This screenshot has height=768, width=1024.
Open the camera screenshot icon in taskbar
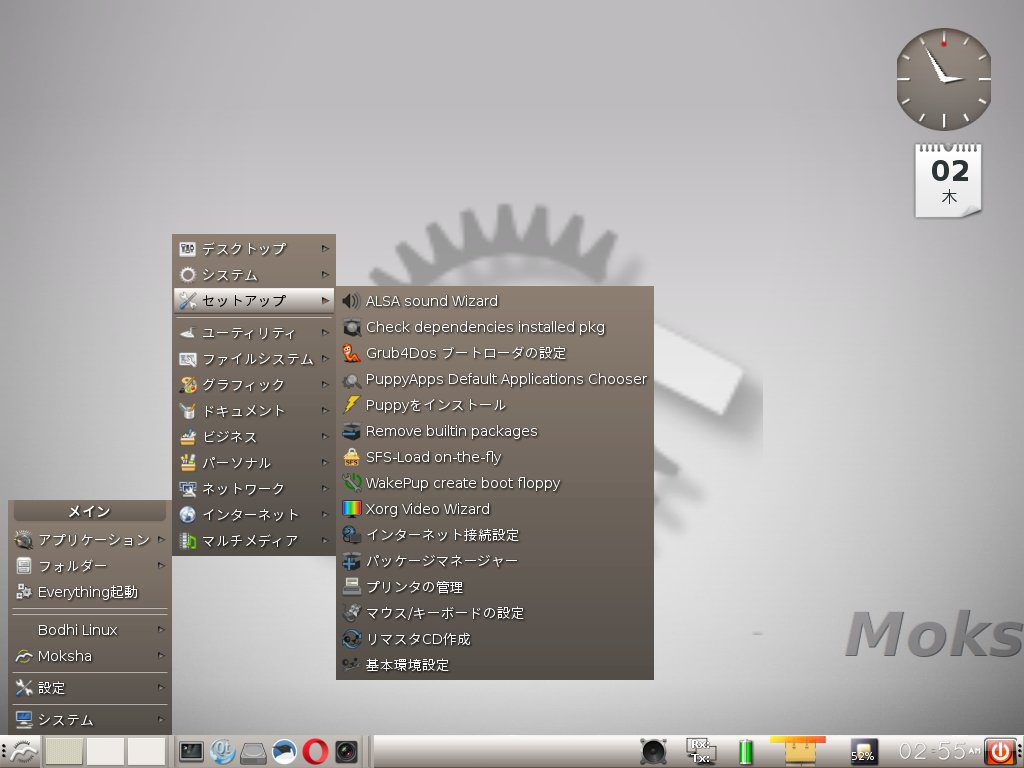346,750
